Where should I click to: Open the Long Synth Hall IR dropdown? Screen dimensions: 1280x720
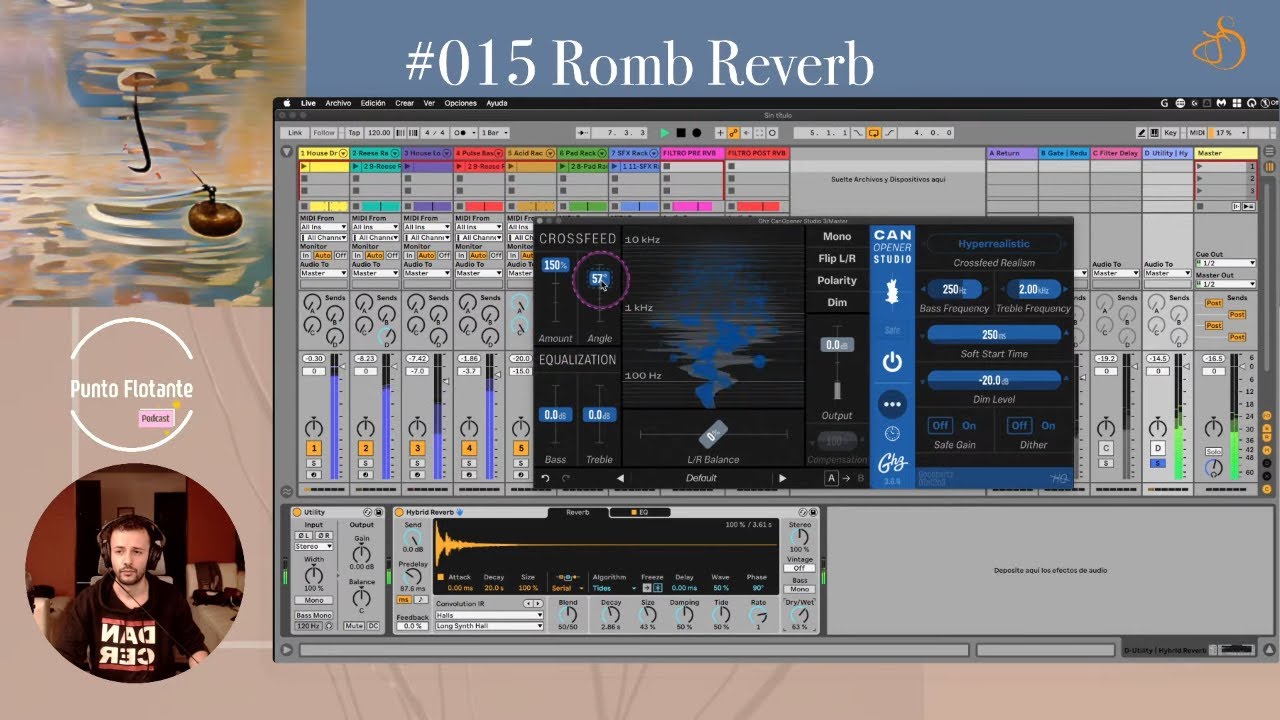[x=489, y=626]
